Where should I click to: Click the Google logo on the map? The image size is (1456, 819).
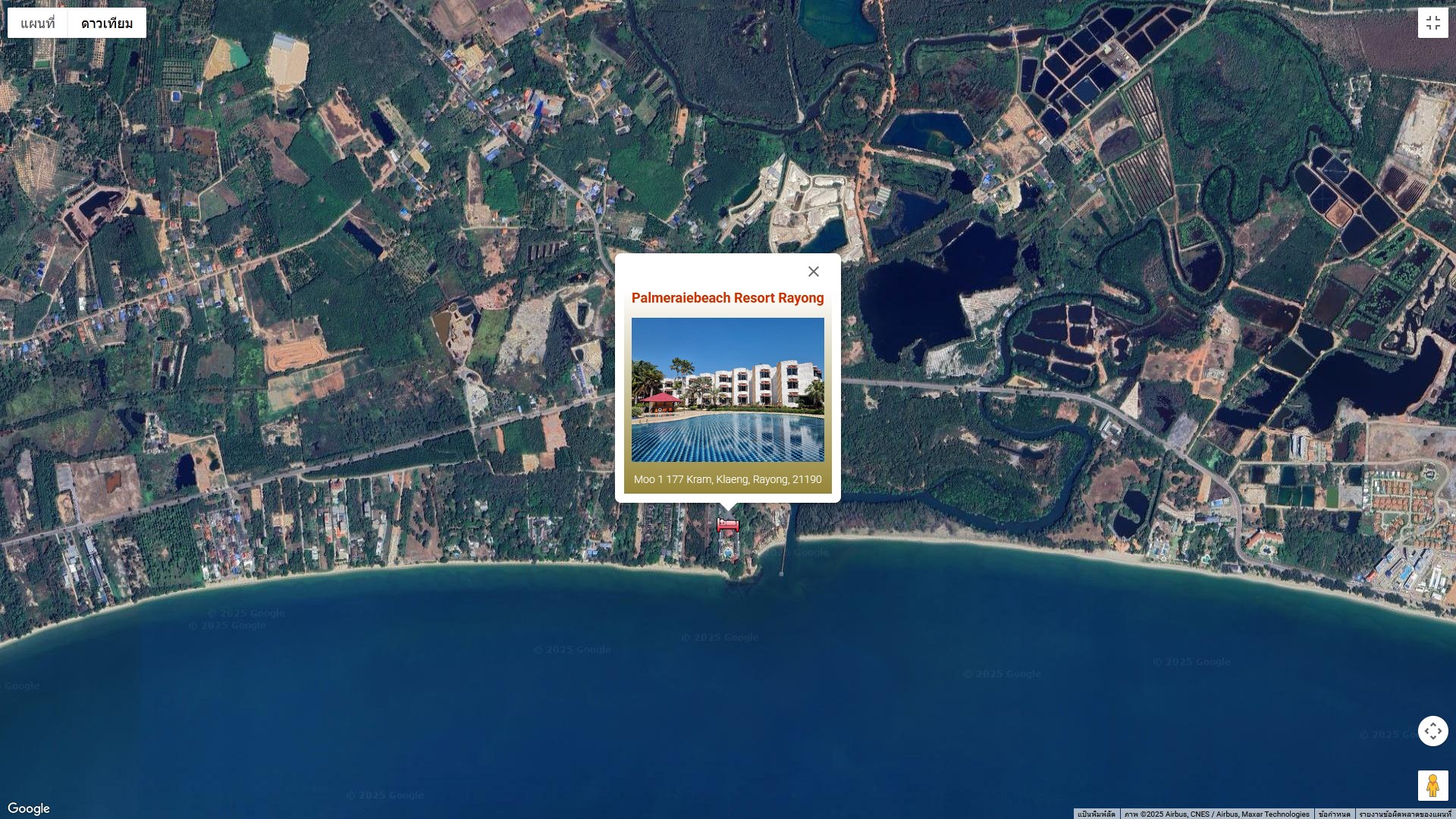(x=29, y=808)
